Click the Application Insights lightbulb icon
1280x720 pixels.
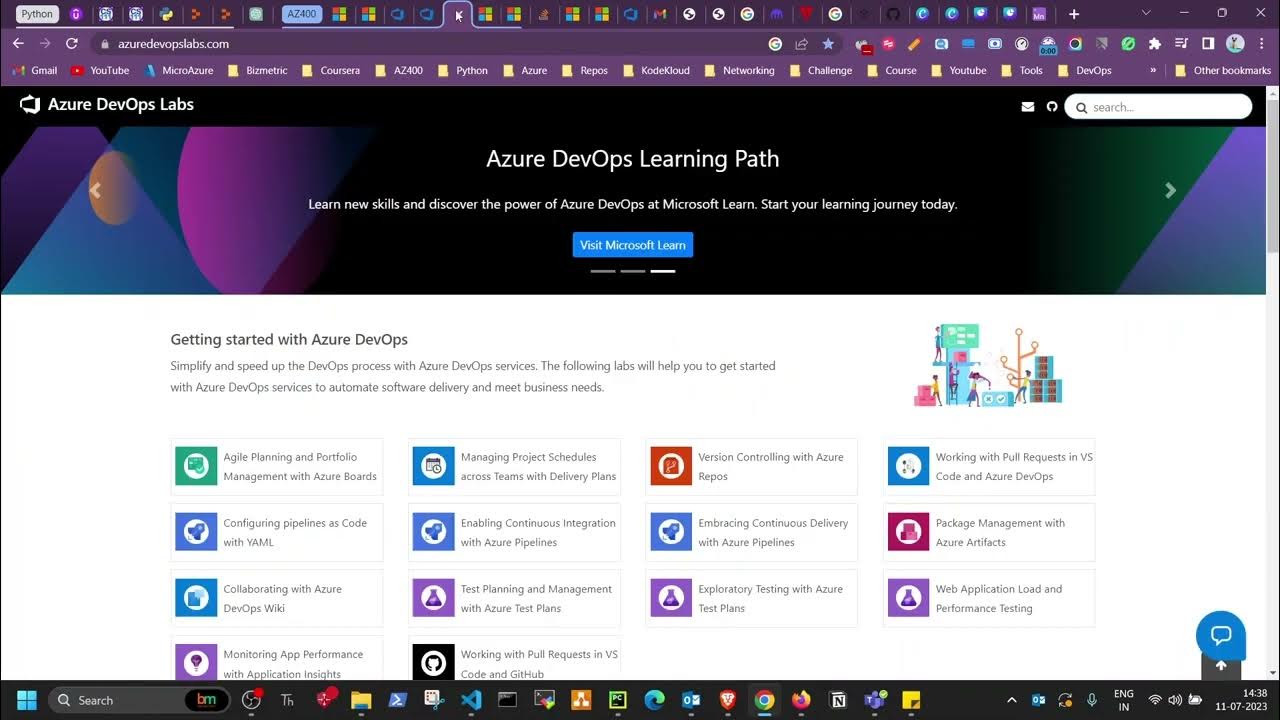click(x=196, y=662)
